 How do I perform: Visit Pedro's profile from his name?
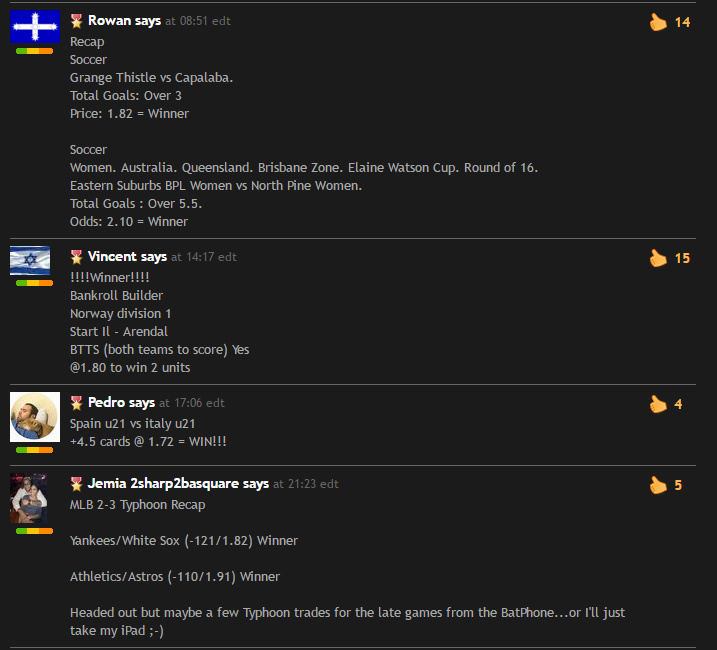click(107, 403)
